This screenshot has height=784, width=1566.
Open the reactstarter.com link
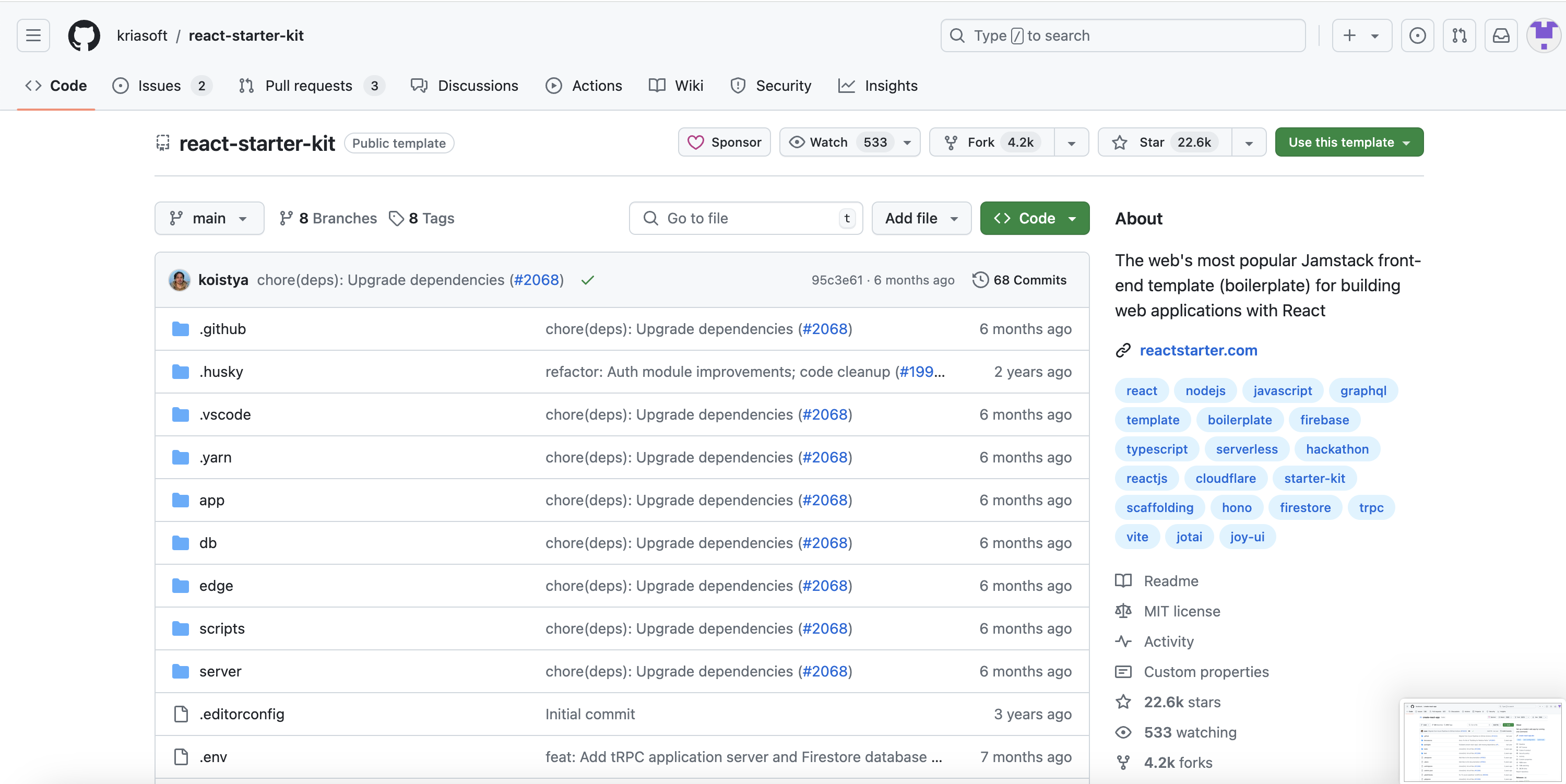point(1198,350)
